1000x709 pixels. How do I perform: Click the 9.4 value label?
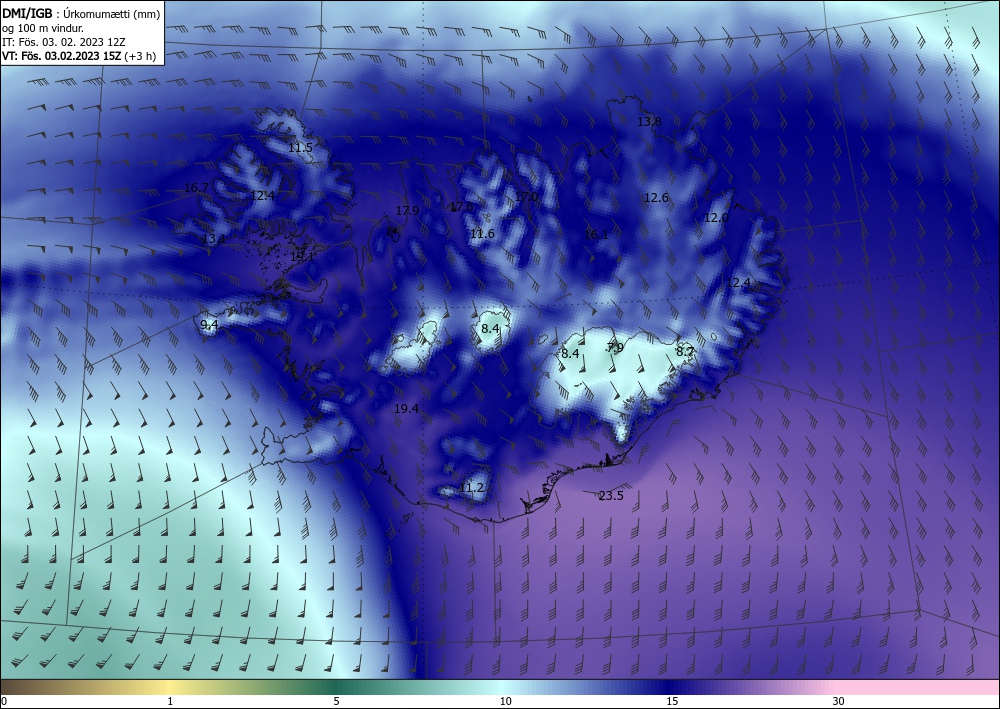point(209,325)
